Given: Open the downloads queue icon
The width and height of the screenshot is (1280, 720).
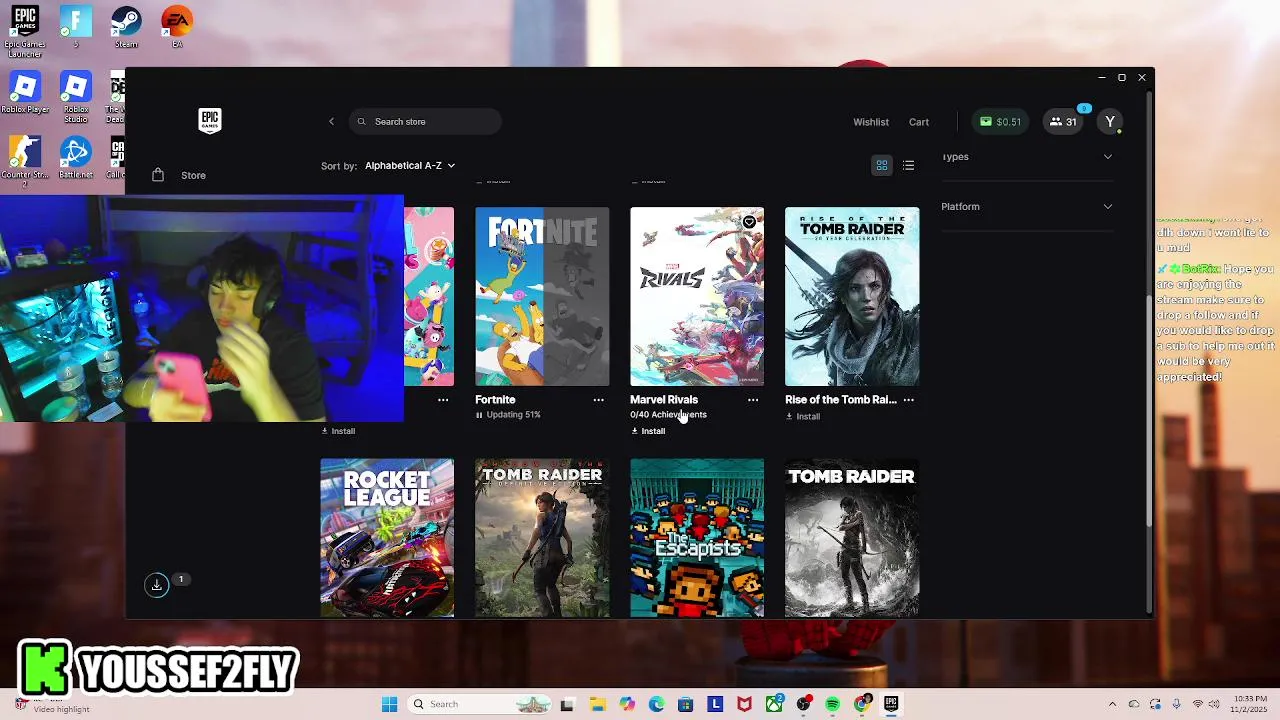Looking at the screenshot, I should click(157, 585).
